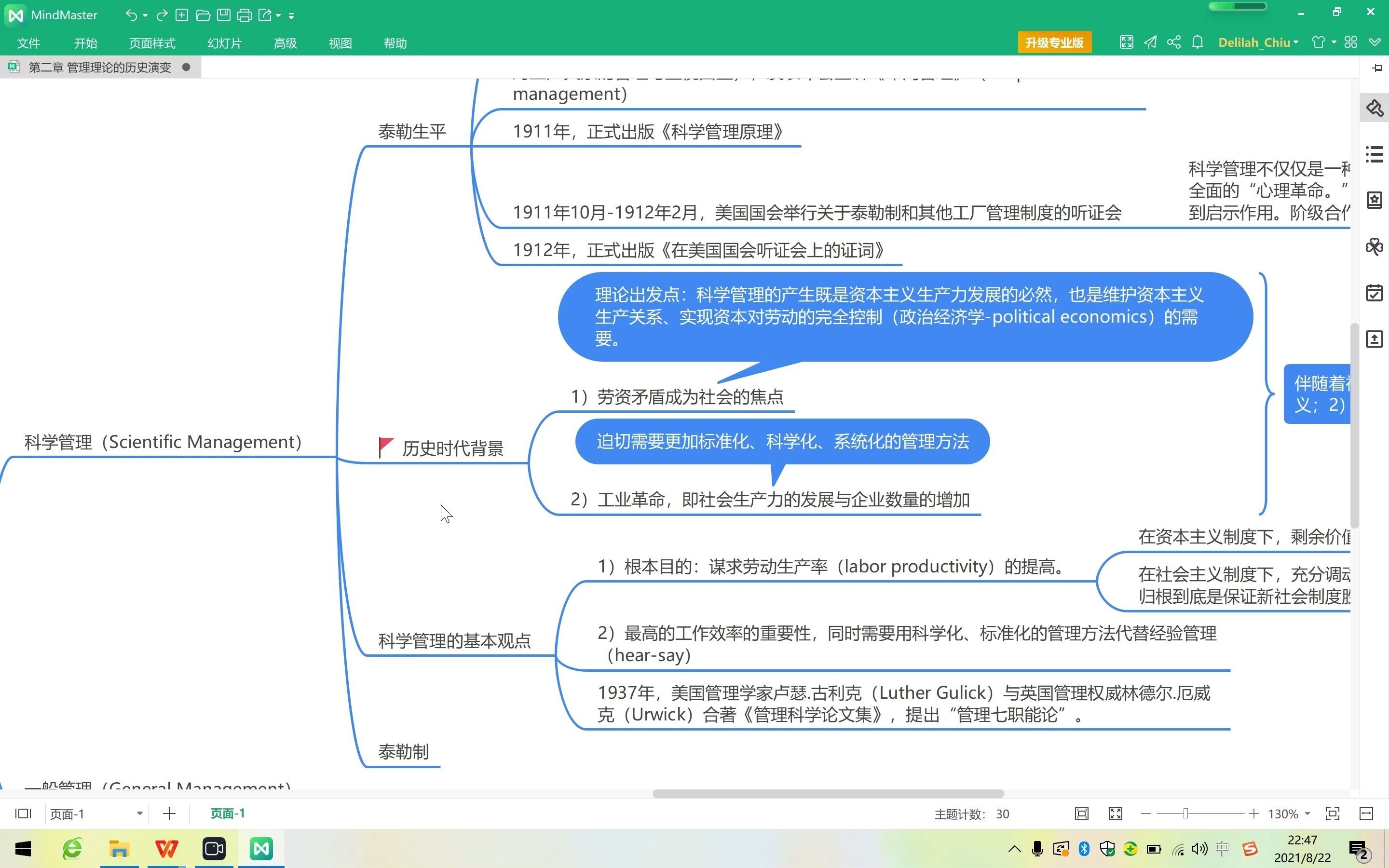Create a new document with the plus-box icon
Screen dimensions: 1389x868
pos(182,15)
